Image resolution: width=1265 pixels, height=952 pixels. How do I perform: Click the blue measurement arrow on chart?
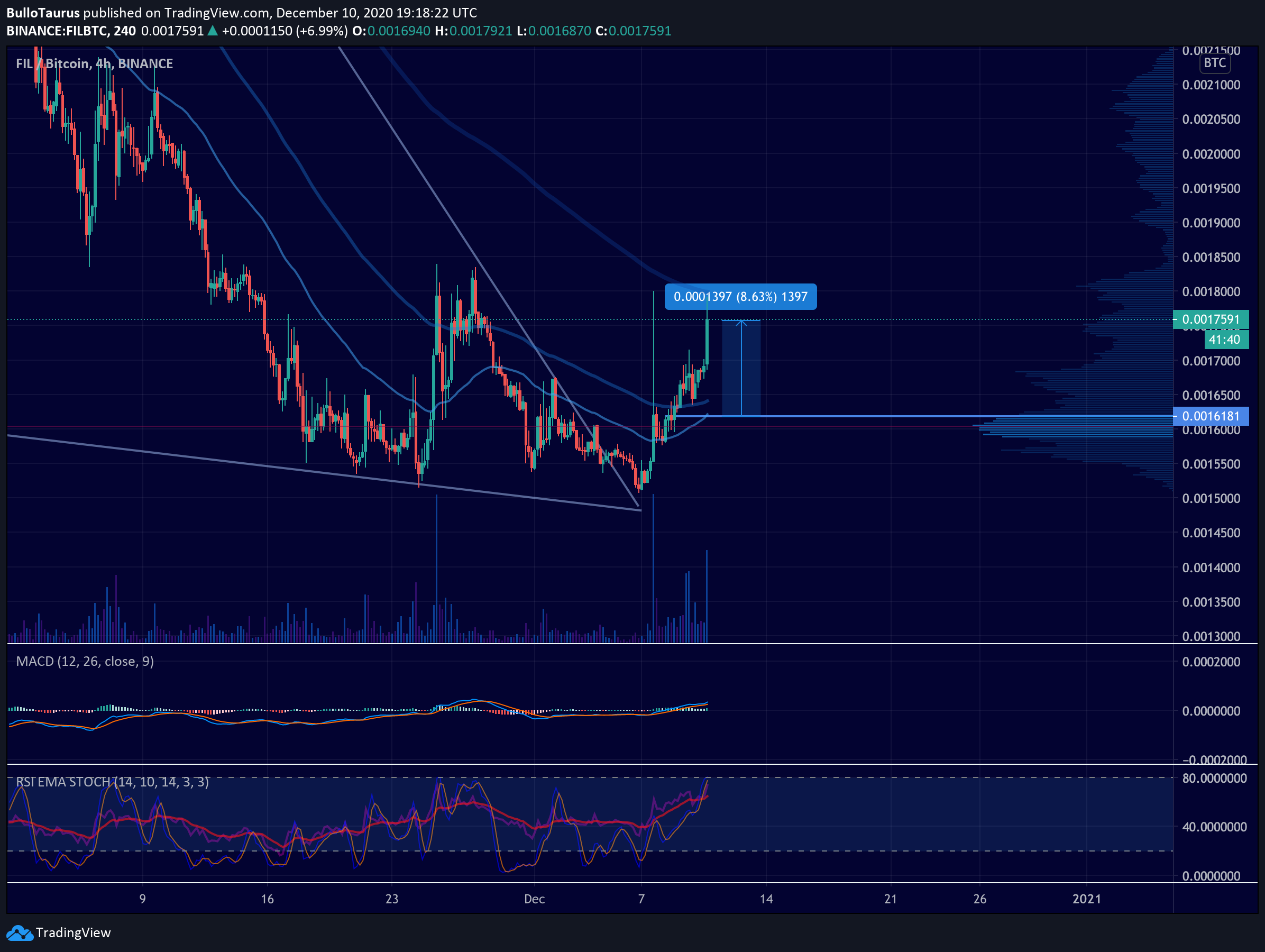point(741,368)
